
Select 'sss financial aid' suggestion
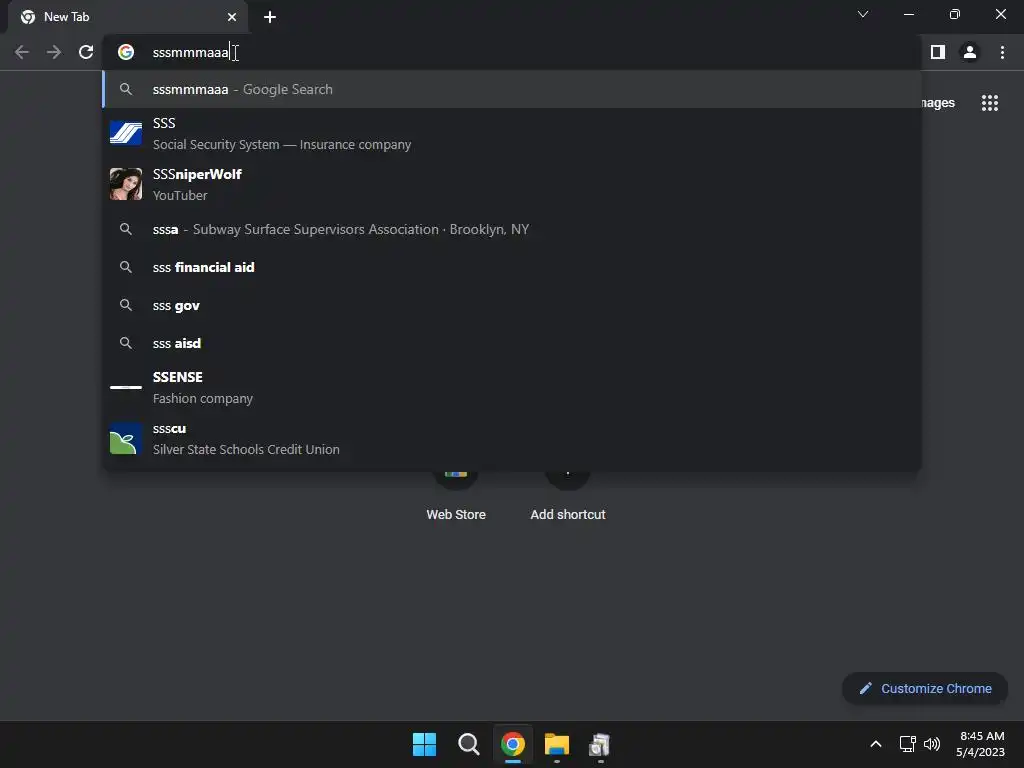512,267
